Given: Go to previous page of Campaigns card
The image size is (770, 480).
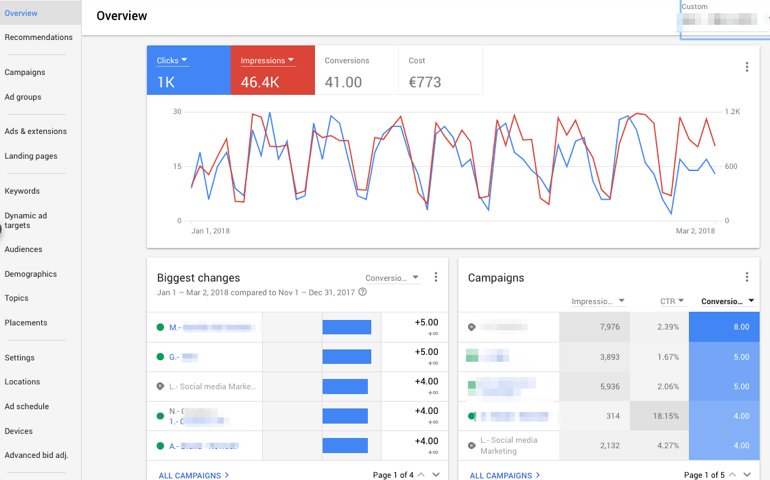Looking at the screenshot, I should coord(732,475).
